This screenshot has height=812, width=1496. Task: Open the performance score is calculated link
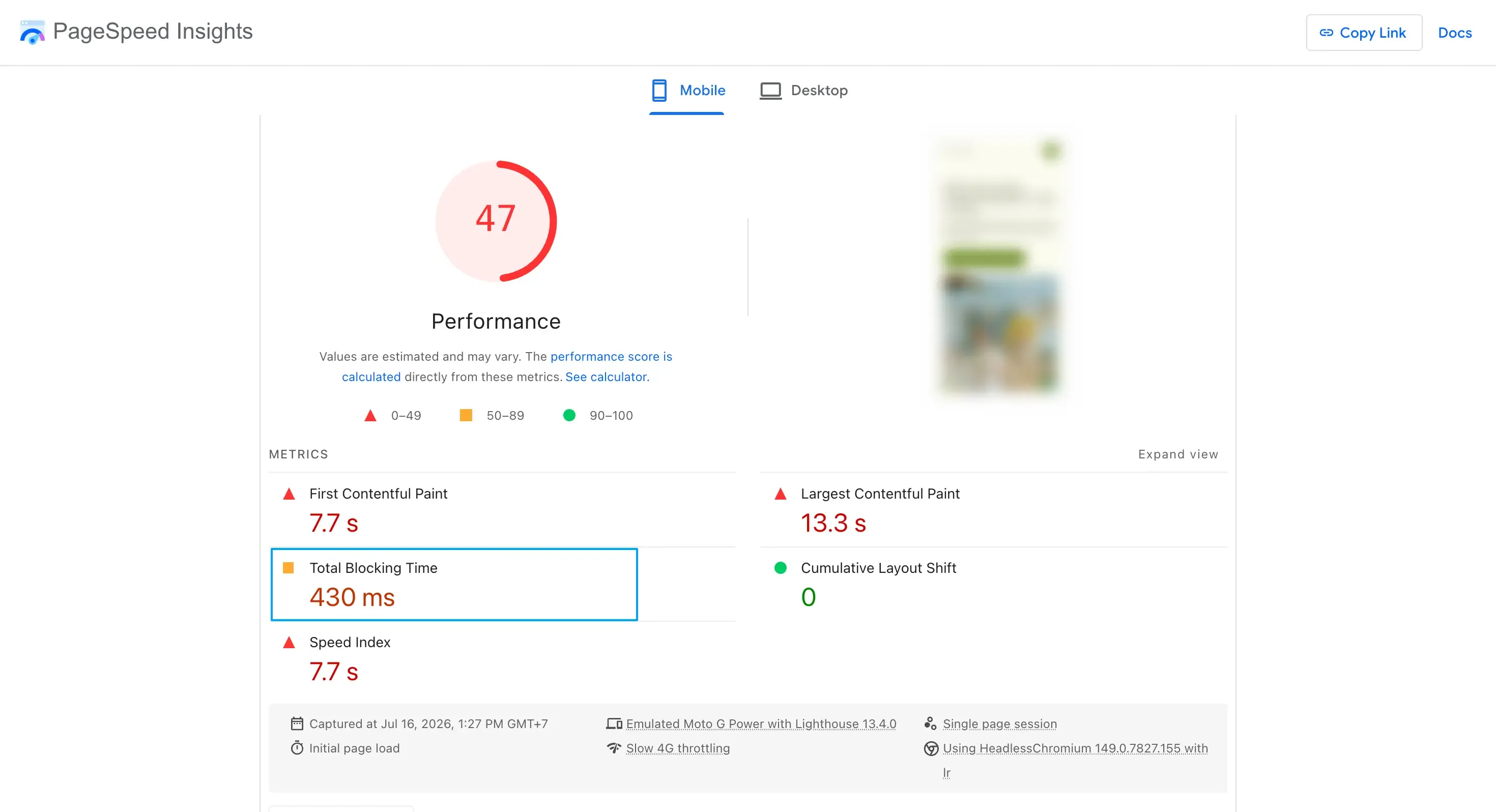coord(611,357)
